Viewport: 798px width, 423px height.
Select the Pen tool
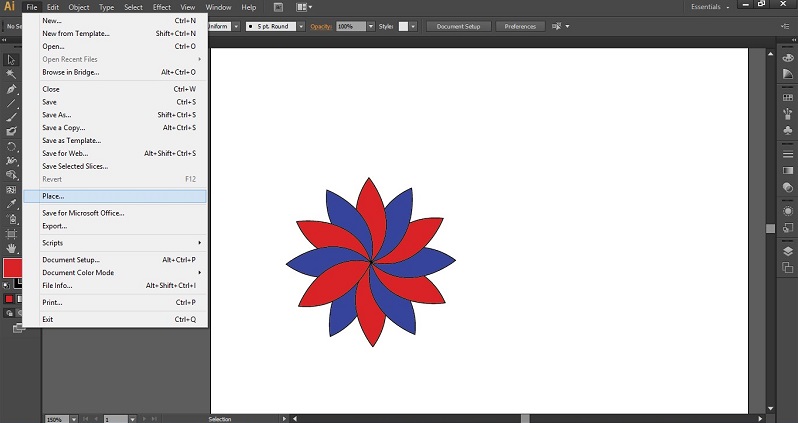click(11, 89)
